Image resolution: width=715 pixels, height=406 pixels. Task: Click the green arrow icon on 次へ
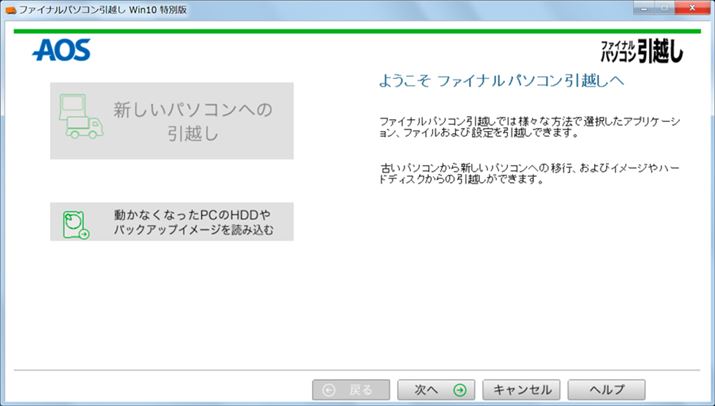(x=460, y=390)
